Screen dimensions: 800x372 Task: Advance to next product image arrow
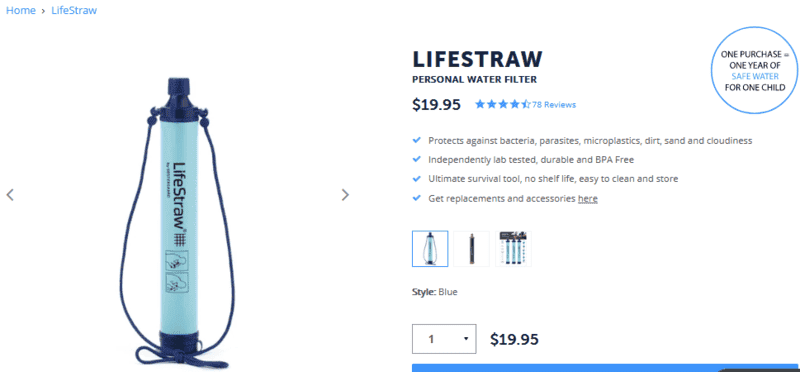pyautogui.click(x=345, y=195)
